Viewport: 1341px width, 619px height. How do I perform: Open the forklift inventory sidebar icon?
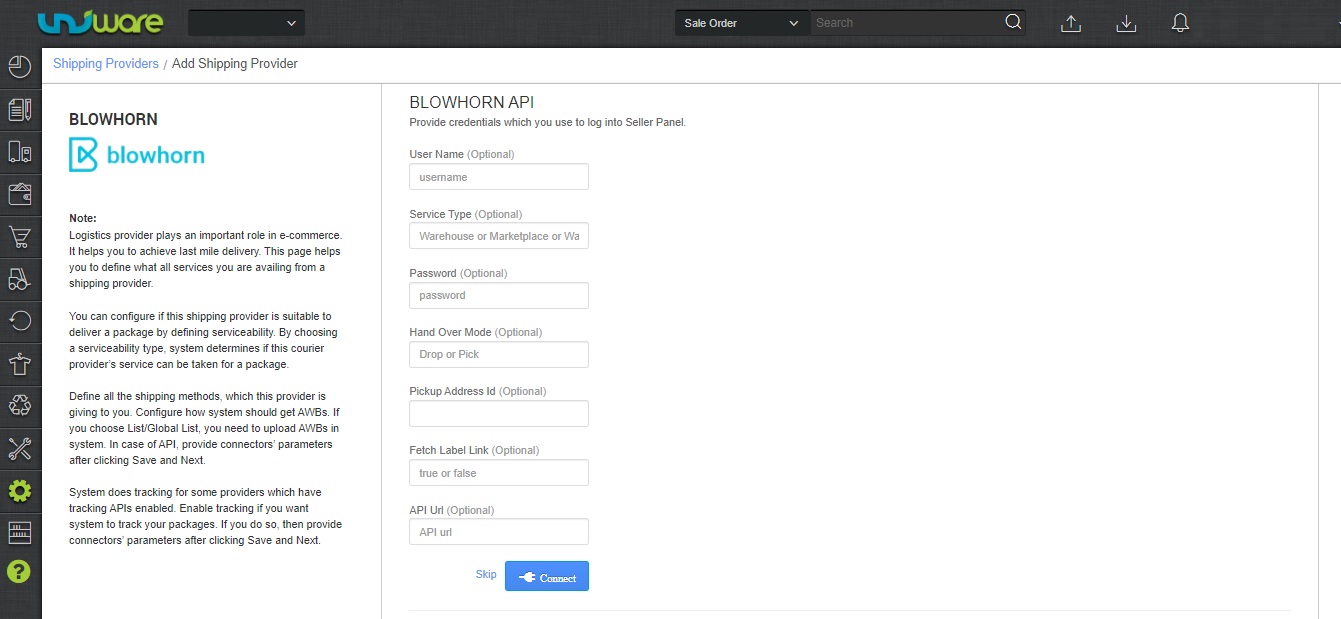point(20,279)
